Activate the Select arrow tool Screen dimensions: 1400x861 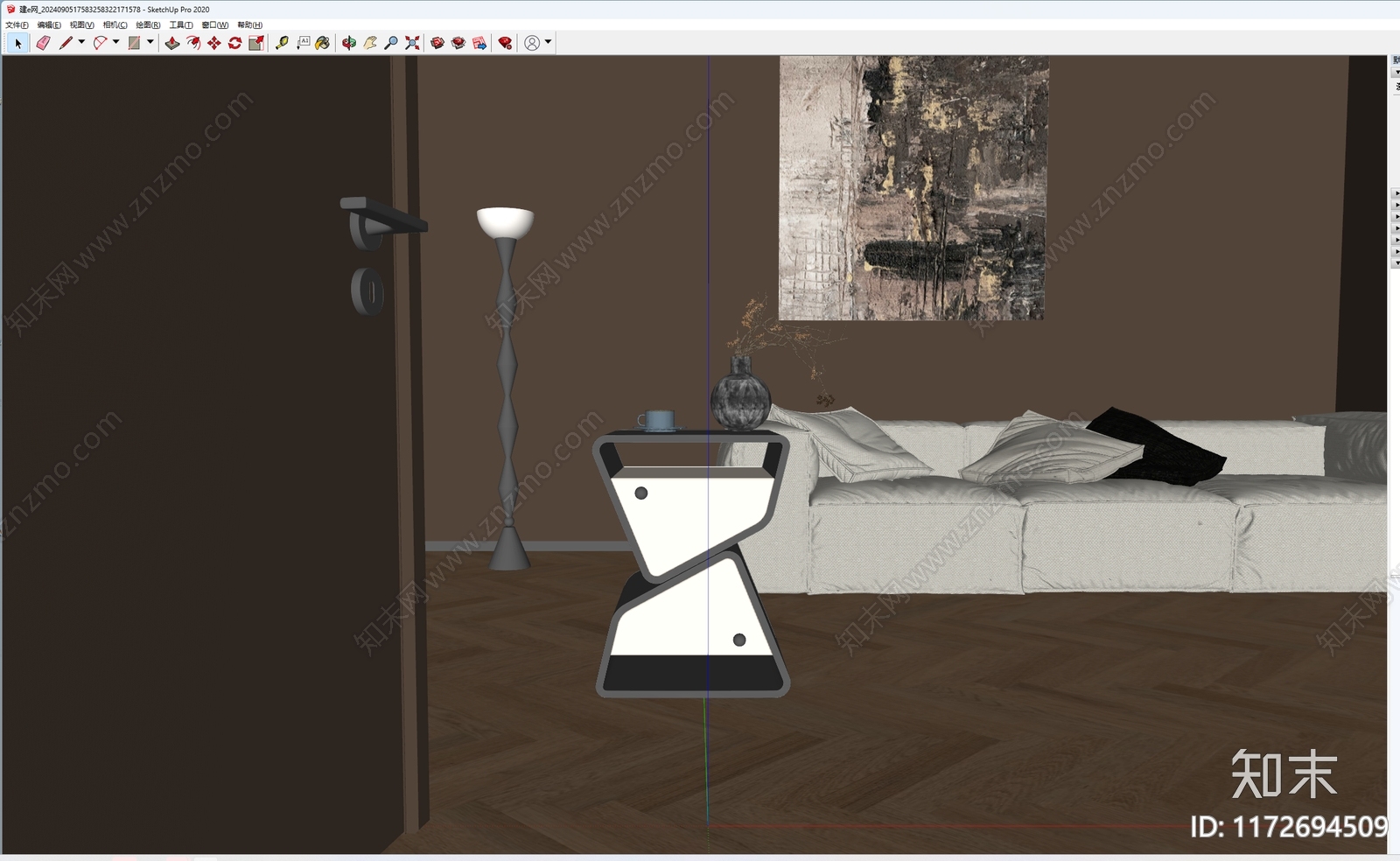[17, 43]
